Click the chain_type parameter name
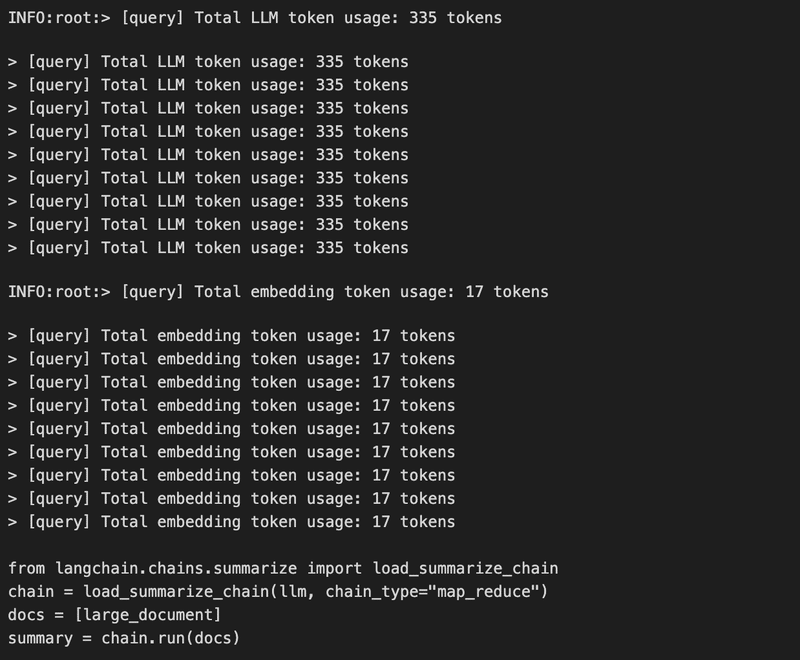This screenshot has height=660, width=800. click(372, 592)
